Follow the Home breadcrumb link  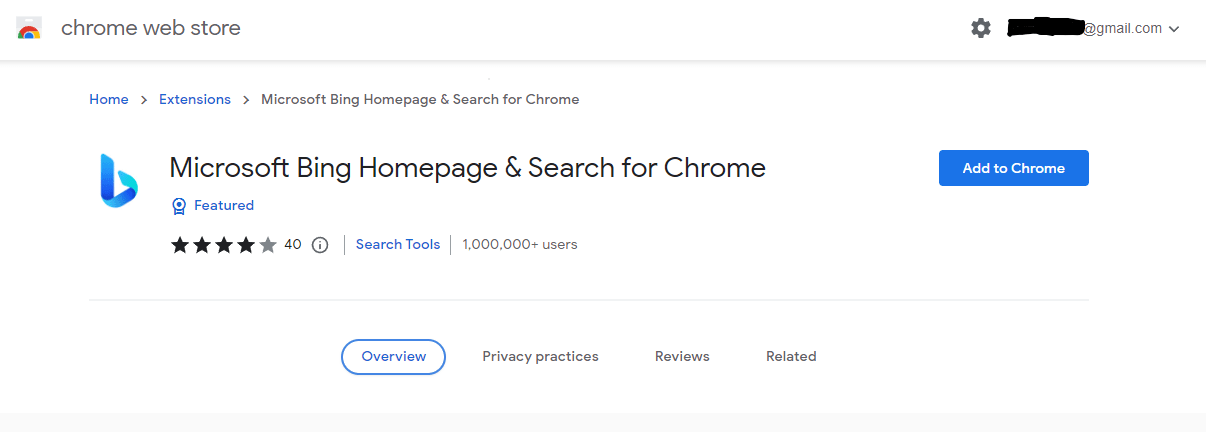pyautogui.click(x=109, y=100)
